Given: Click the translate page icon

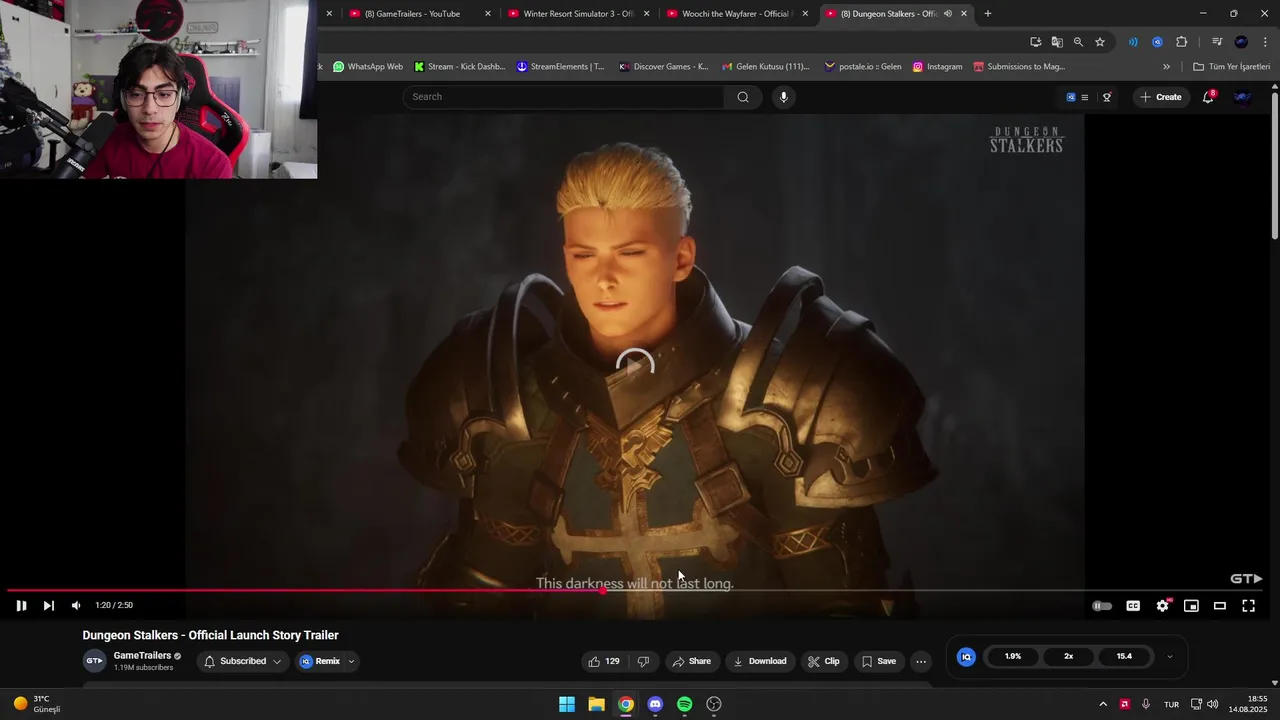Looking at the screenshot, I should pyautogui.click(x=1057, y=42).
